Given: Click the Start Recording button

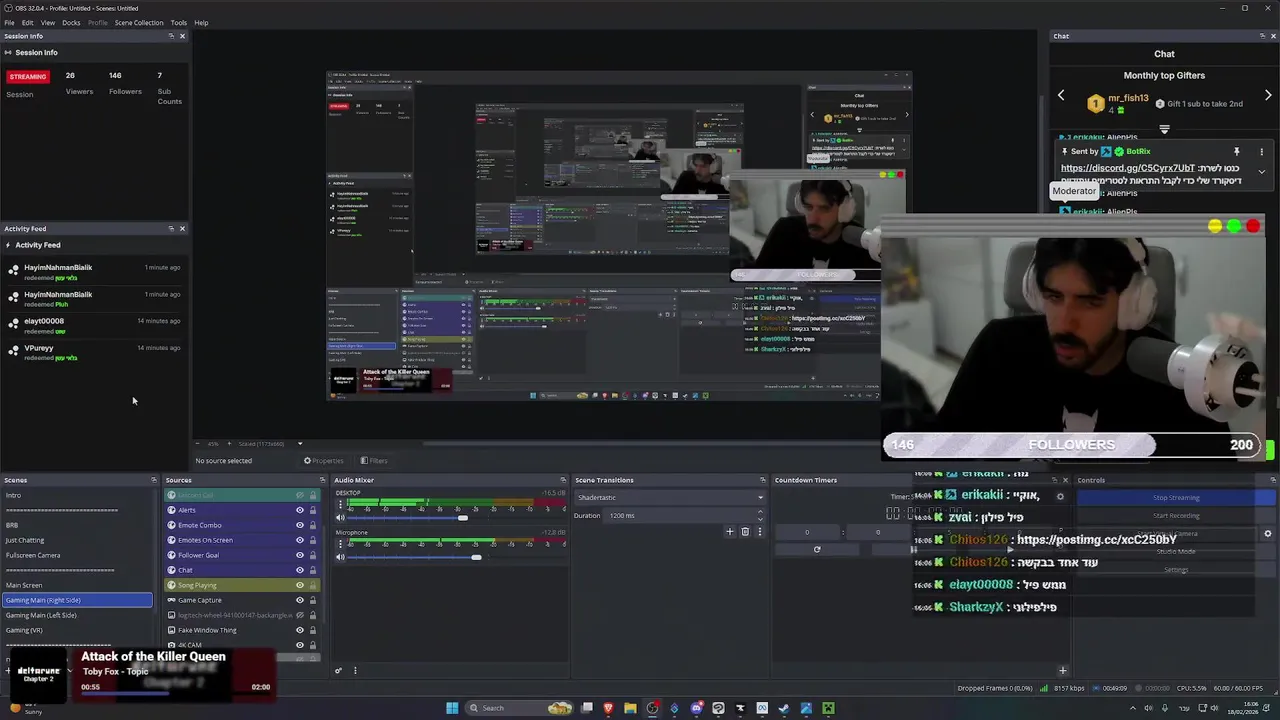Looking at the screenshot, I should [x=1176, y=515].
